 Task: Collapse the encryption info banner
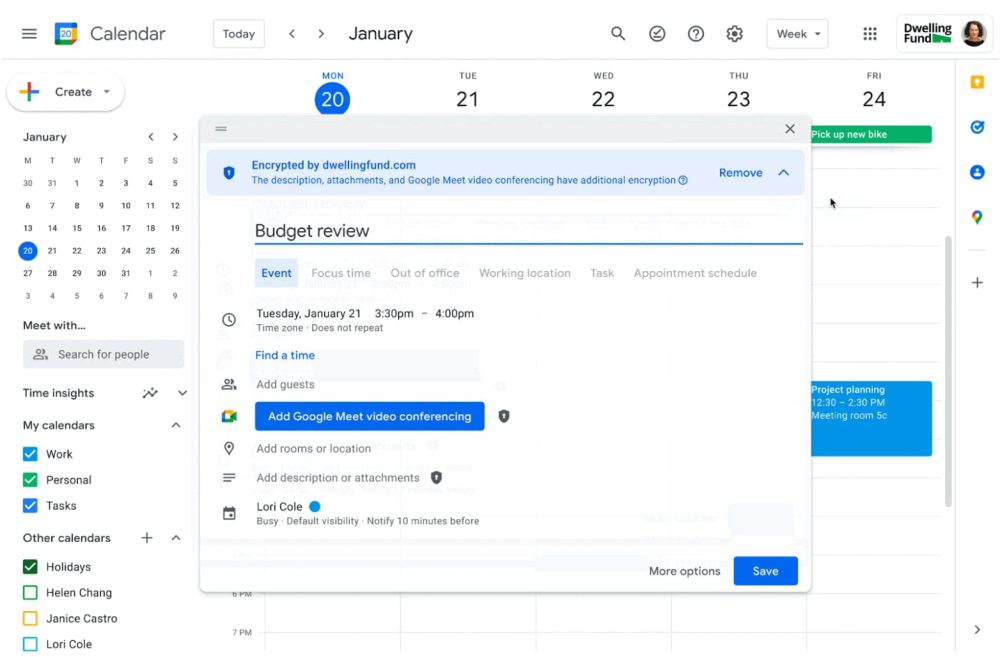click(x=784, y=173)
